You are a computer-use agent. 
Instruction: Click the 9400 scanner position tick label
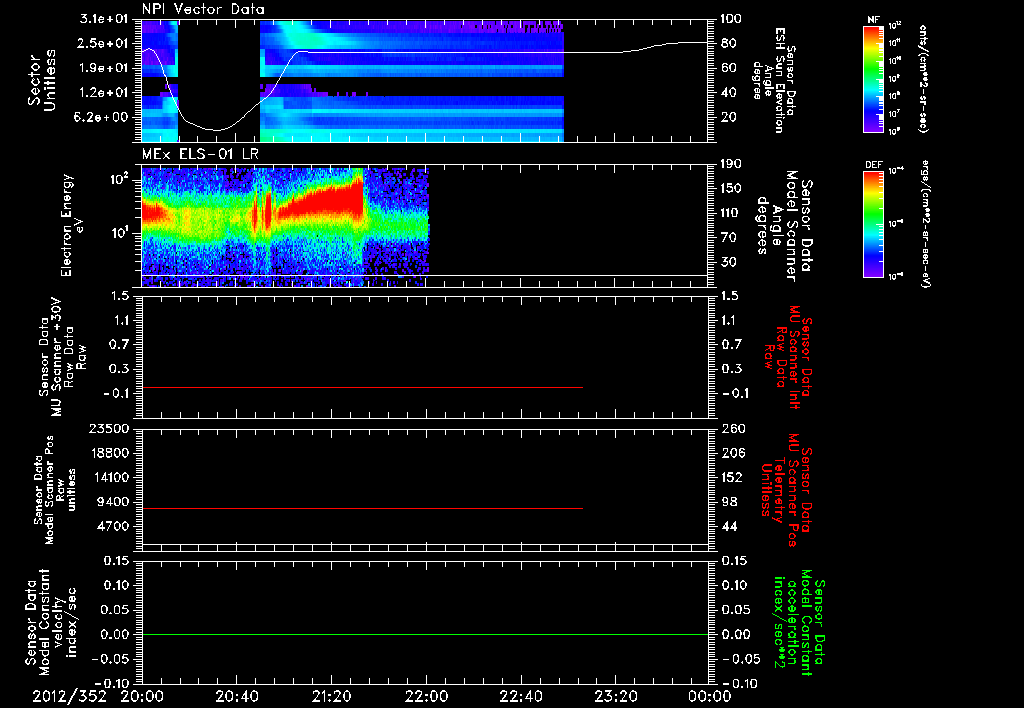pyautogui.click(x=114, y=502)
